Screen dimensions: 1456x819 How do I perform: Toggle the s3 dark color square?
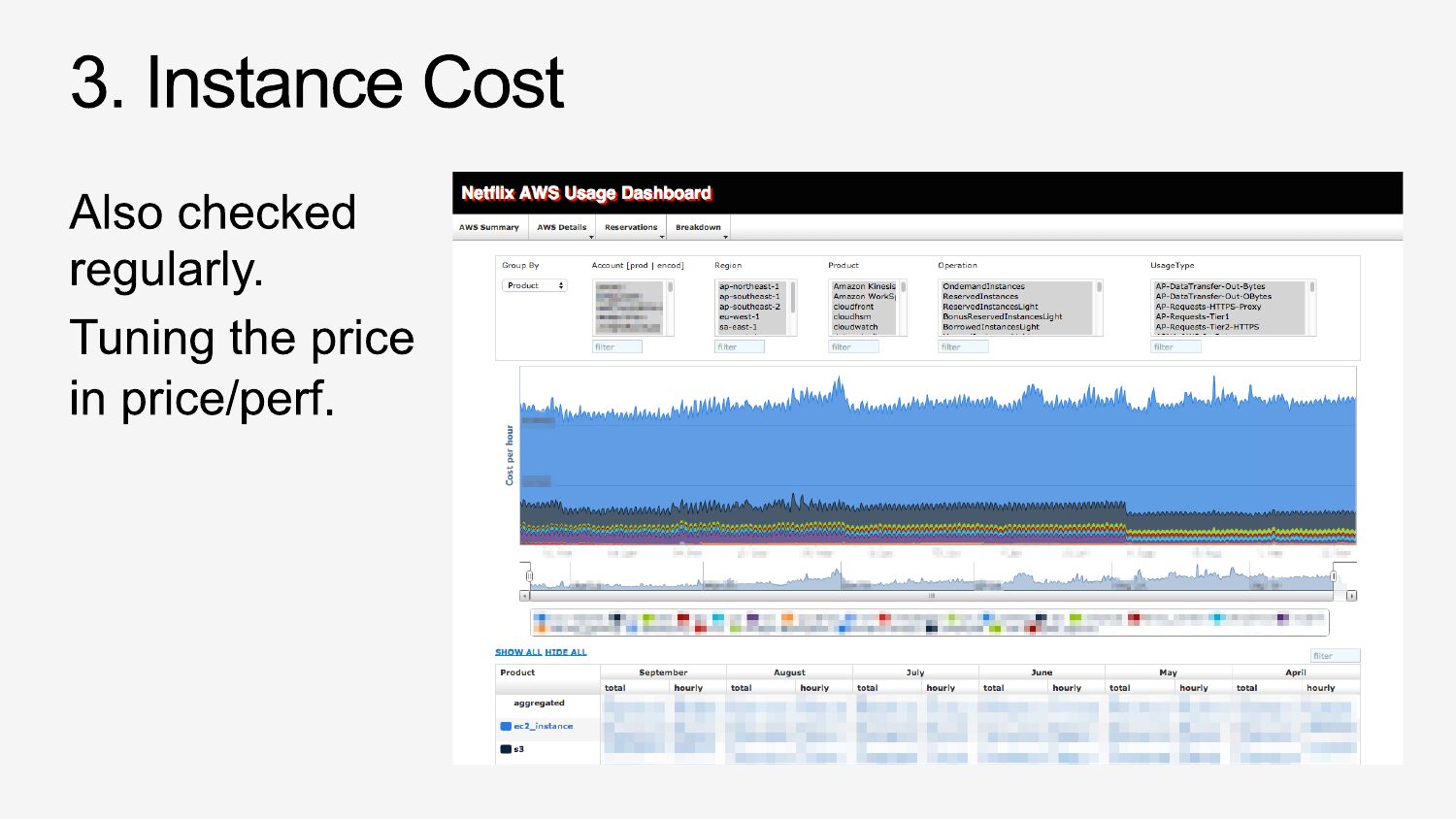tap(506, 749)
